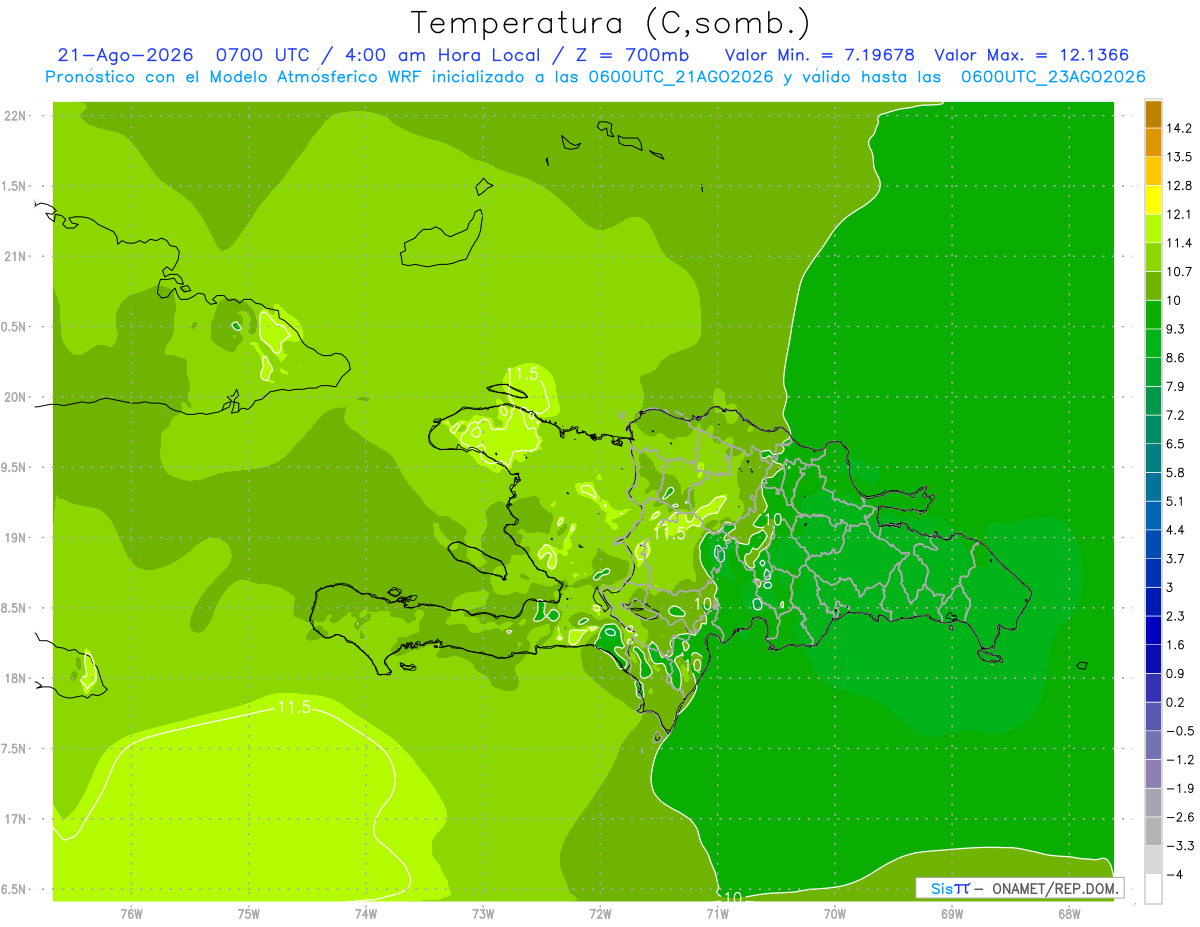Click the '20N' latitude axis label
Image resolution: width=1200 pixels, height=927 pixels.
click(x=16, y=397)
